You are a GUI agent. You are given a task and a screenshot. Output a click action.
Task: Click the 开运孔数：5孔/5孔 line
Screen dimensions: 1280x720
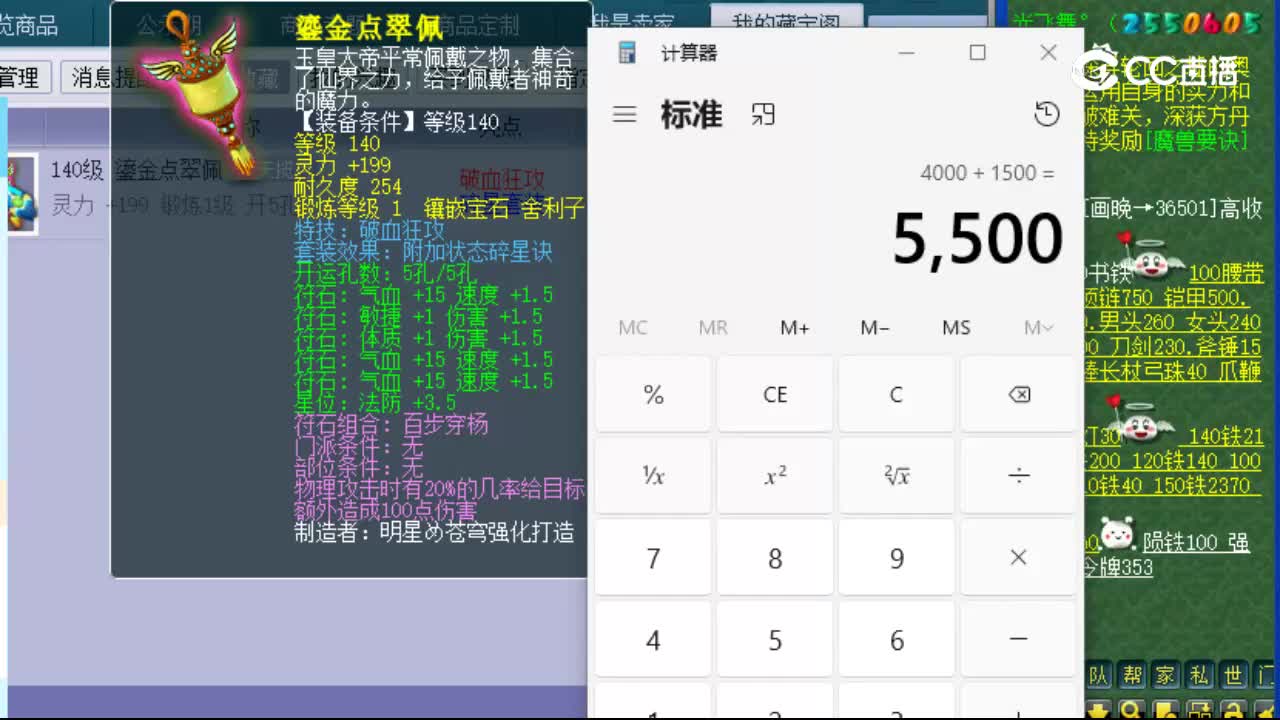tap(385, 273)
